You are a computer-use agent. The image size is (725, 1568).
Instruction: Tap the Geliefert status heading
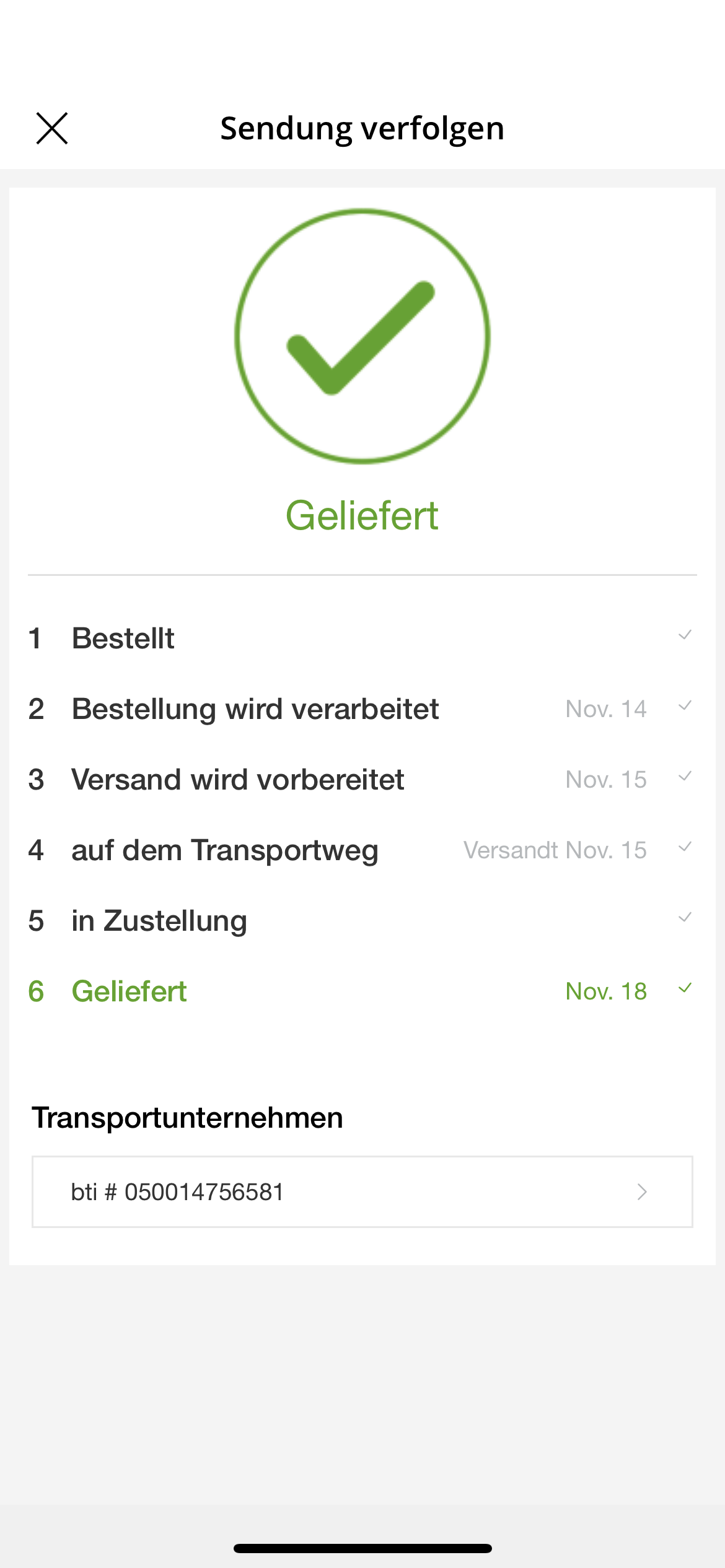[x=362, y=515]
